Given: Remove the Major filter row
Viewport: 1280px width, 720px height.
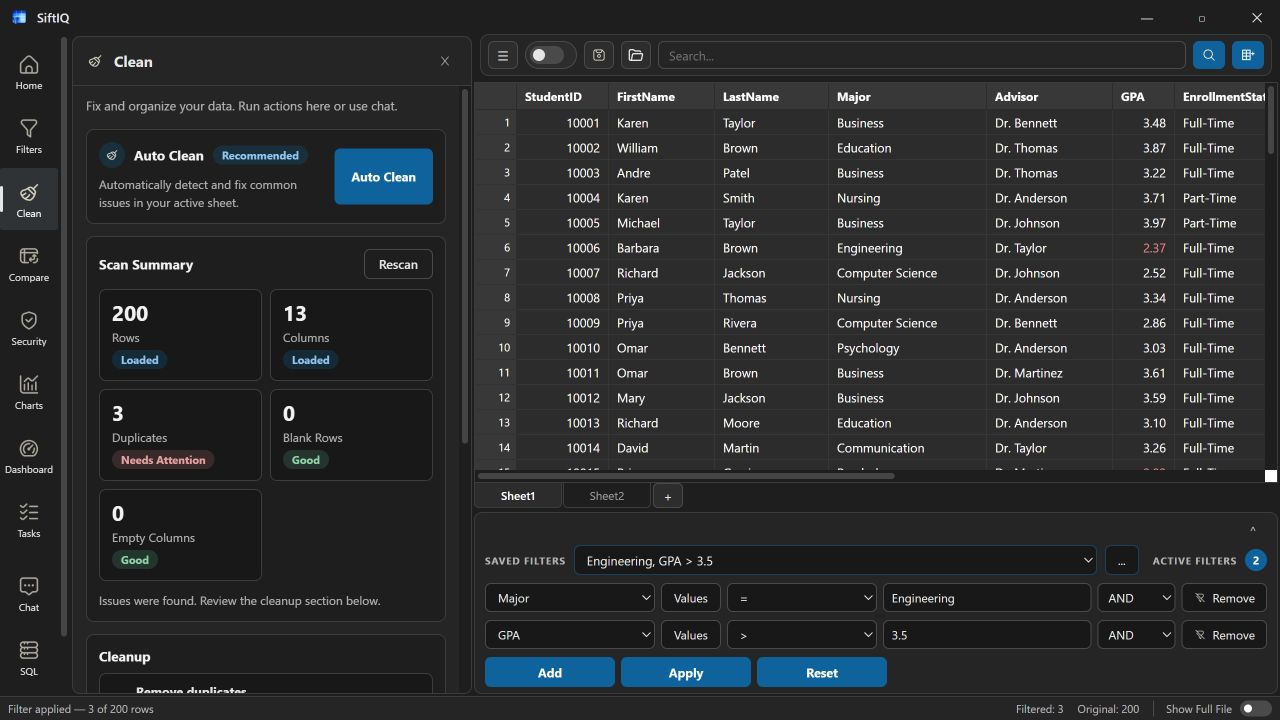Looking at the screenshot, I should tap(1224, 598).
